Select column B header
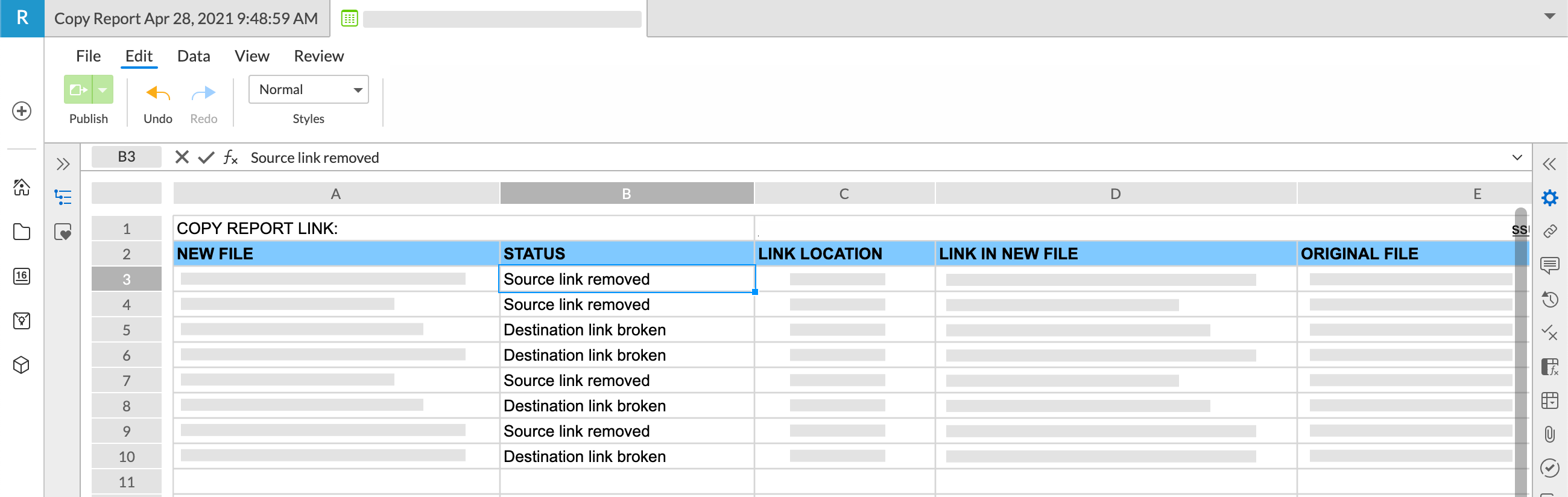 point(627,194)
